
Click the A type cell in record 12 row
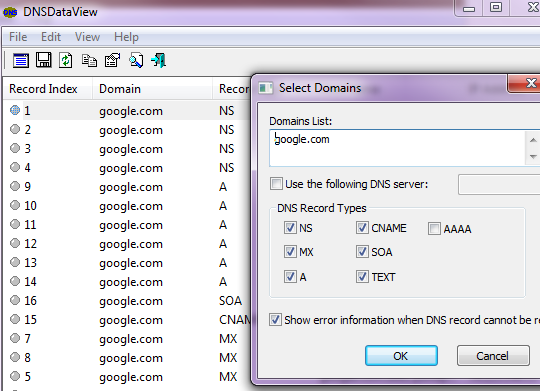pyautogui.click(x=223, y=244)
